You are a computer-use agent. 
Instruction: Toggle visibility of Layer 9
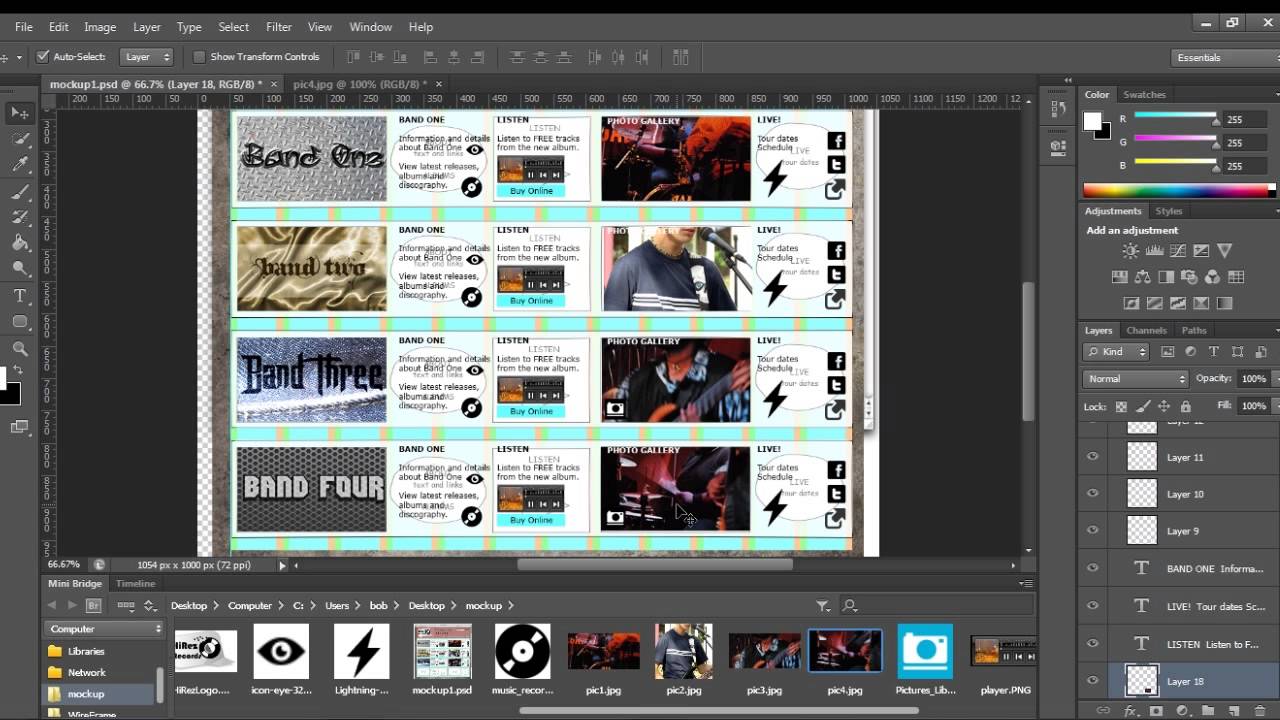[x=1092, y=531]
